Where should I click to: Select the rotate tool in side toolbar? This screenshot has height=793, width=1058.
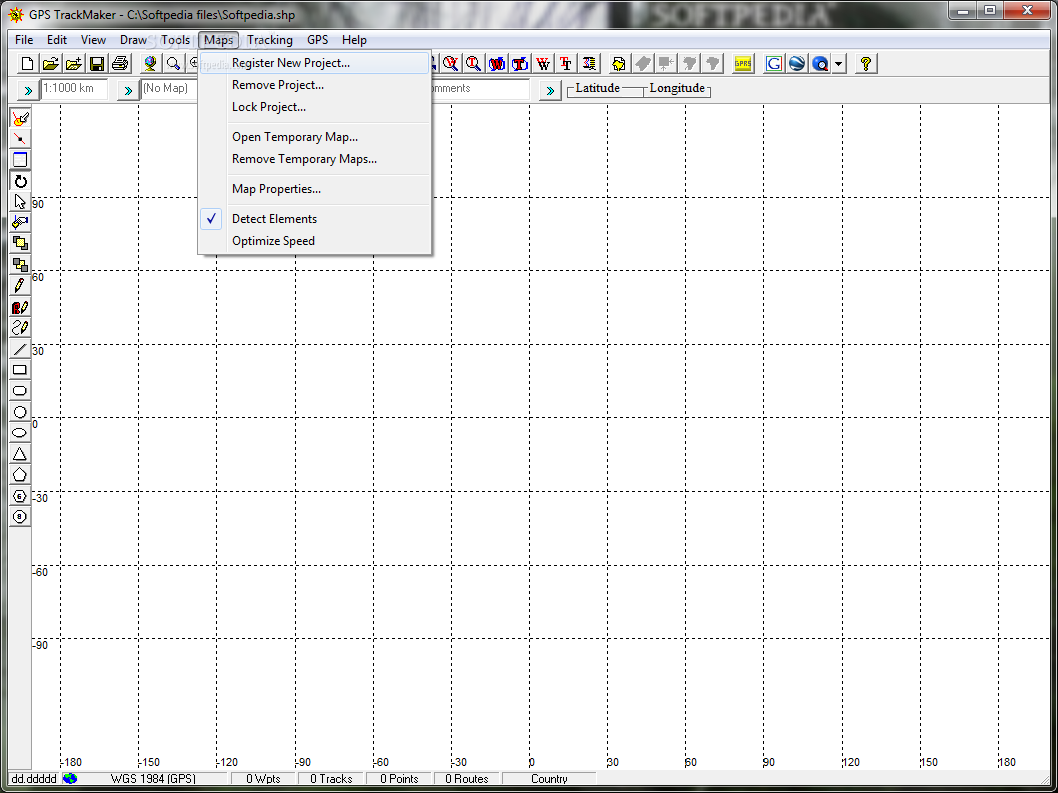click(20, 181)
